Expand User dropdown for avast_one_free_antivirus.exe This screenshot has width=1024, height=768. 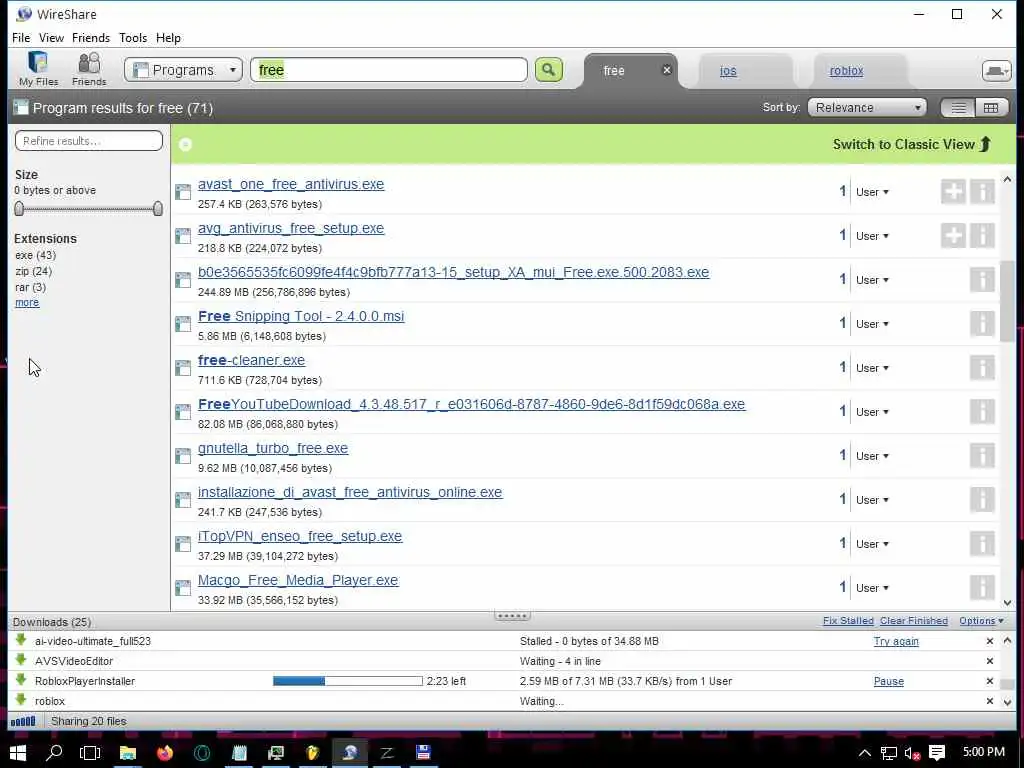(872, 192)
